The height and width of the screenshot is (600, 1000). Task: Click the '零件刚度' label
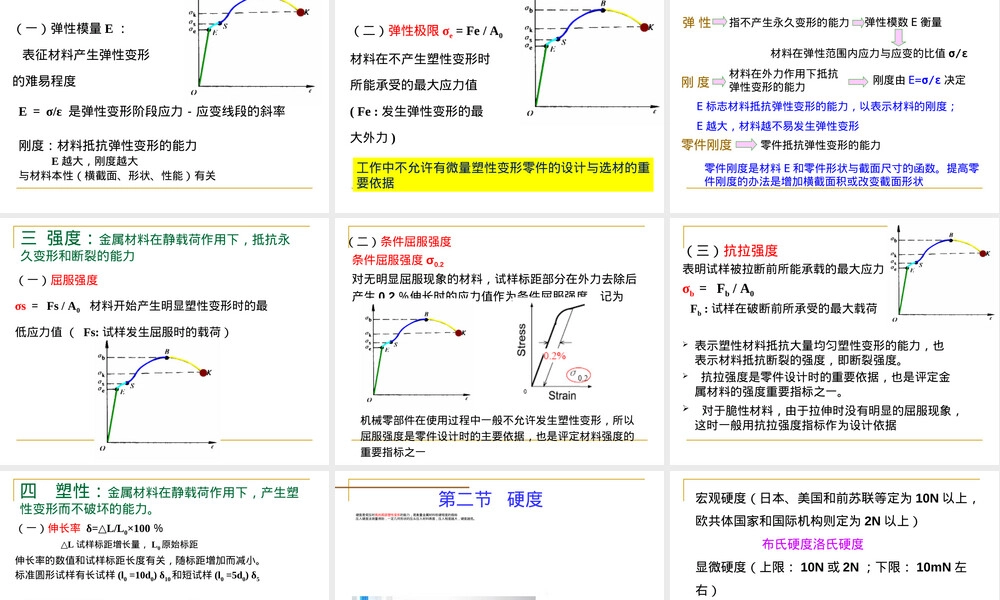[707, 145]
